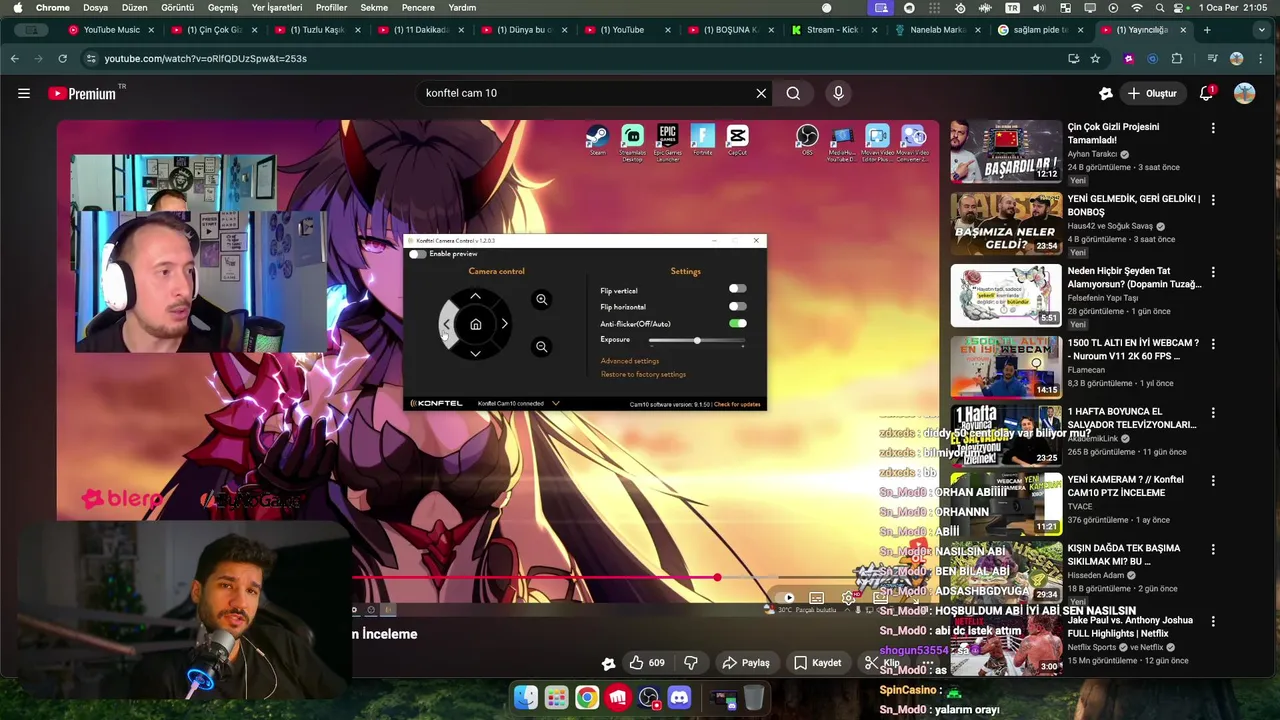Open more actions under the video

click(928, 663)
